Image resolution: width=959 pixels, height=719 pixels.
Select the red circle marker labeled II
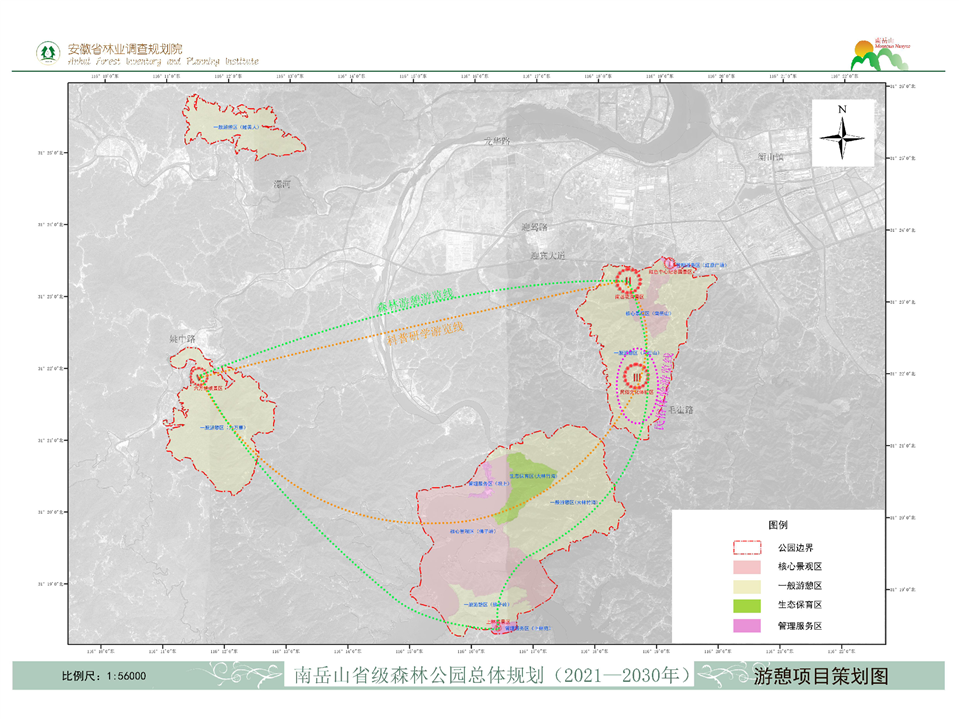click(629, 280)
